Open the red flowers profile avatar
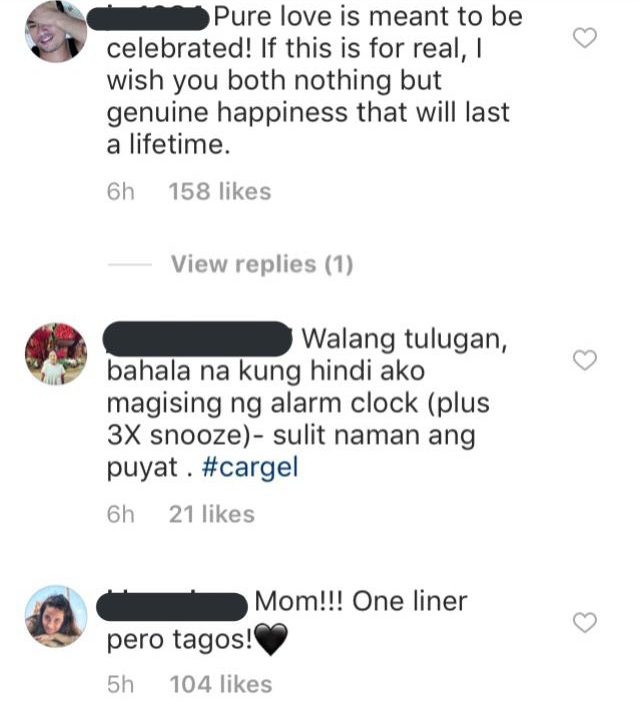Image resolution: width=639 pixels, height=704 pixels. pos(56,353)
